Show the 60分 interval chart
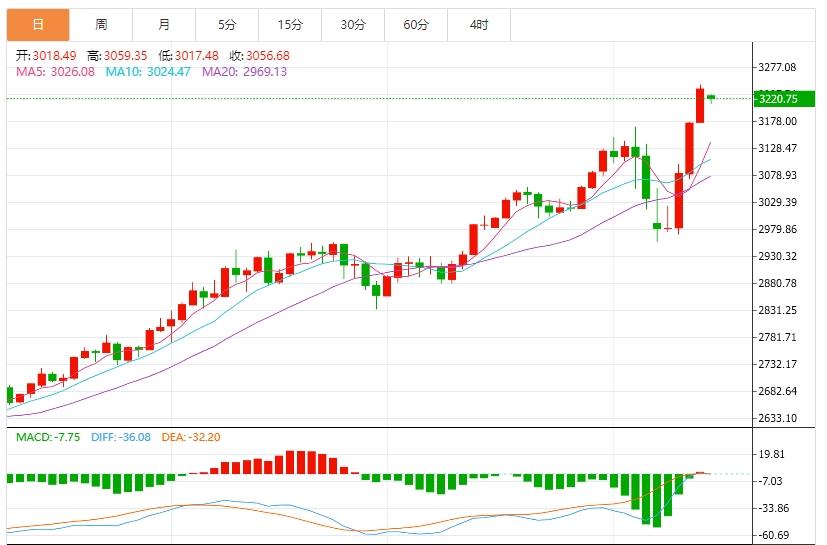Image resolution: width=827 pixels, height=545 pixels. (415, 24)
